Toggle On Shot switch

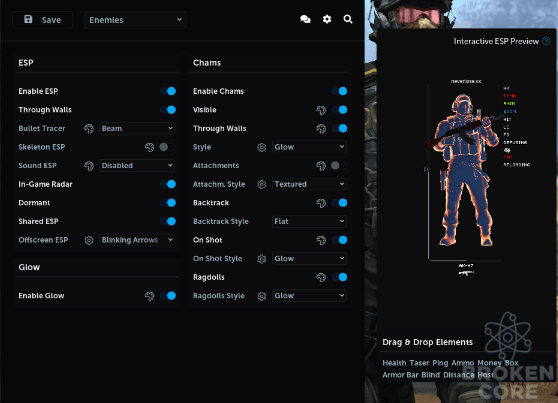click(339, 240)
